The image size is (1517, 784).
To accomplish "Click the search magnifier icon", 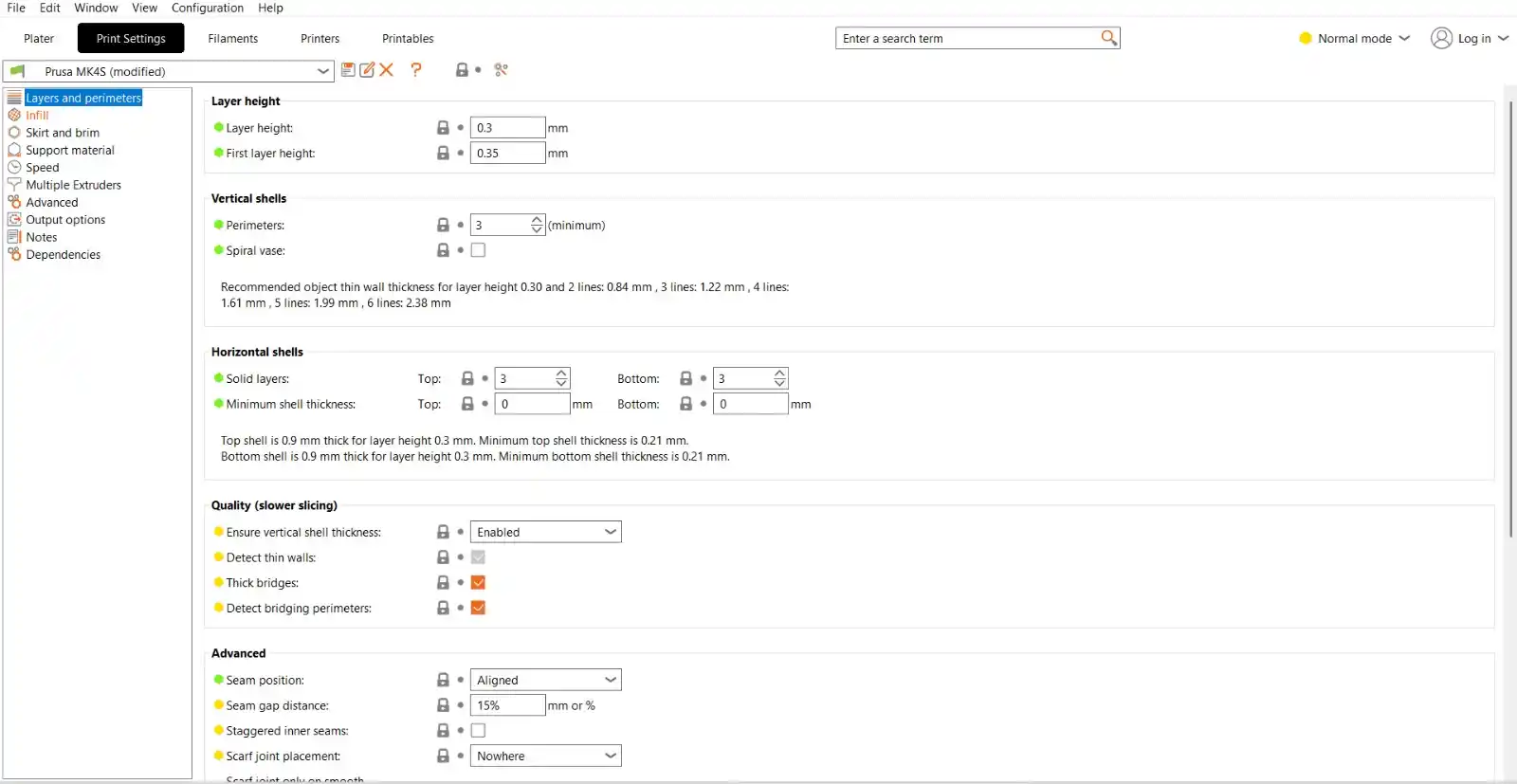I will [x=1108, y=38].
